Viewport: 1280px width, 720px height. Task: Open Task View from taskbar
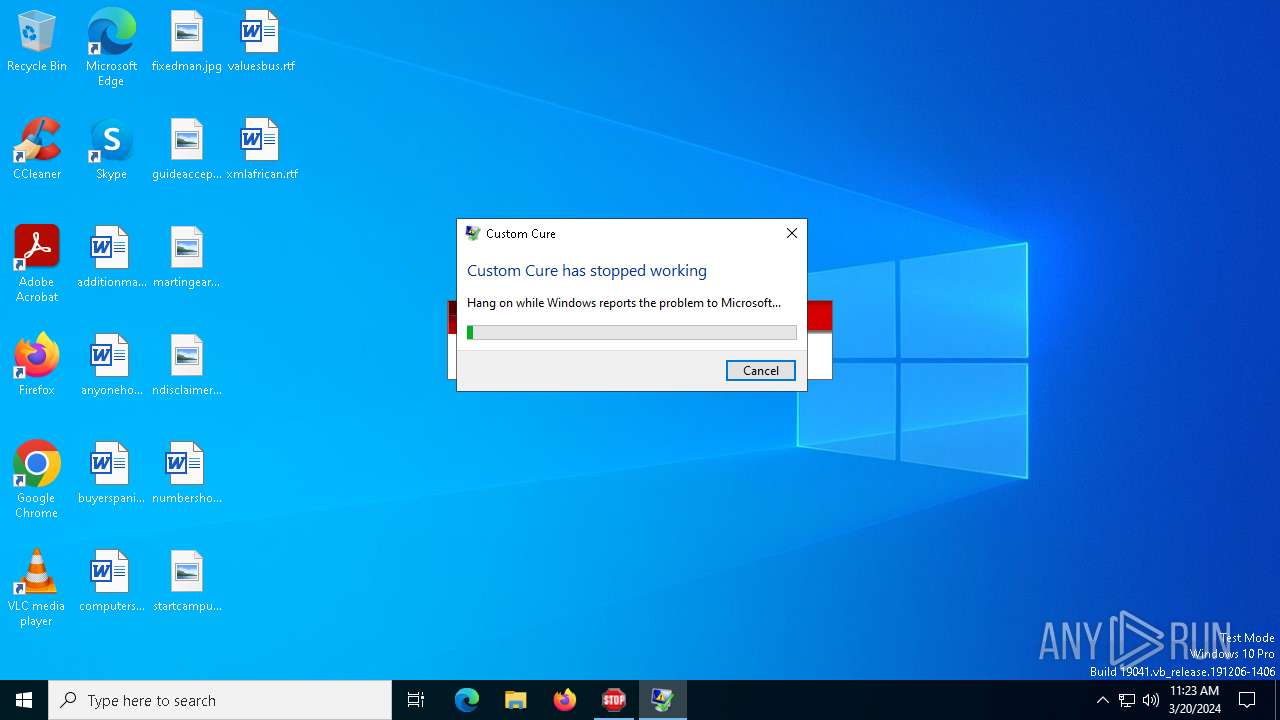(416, 700)
